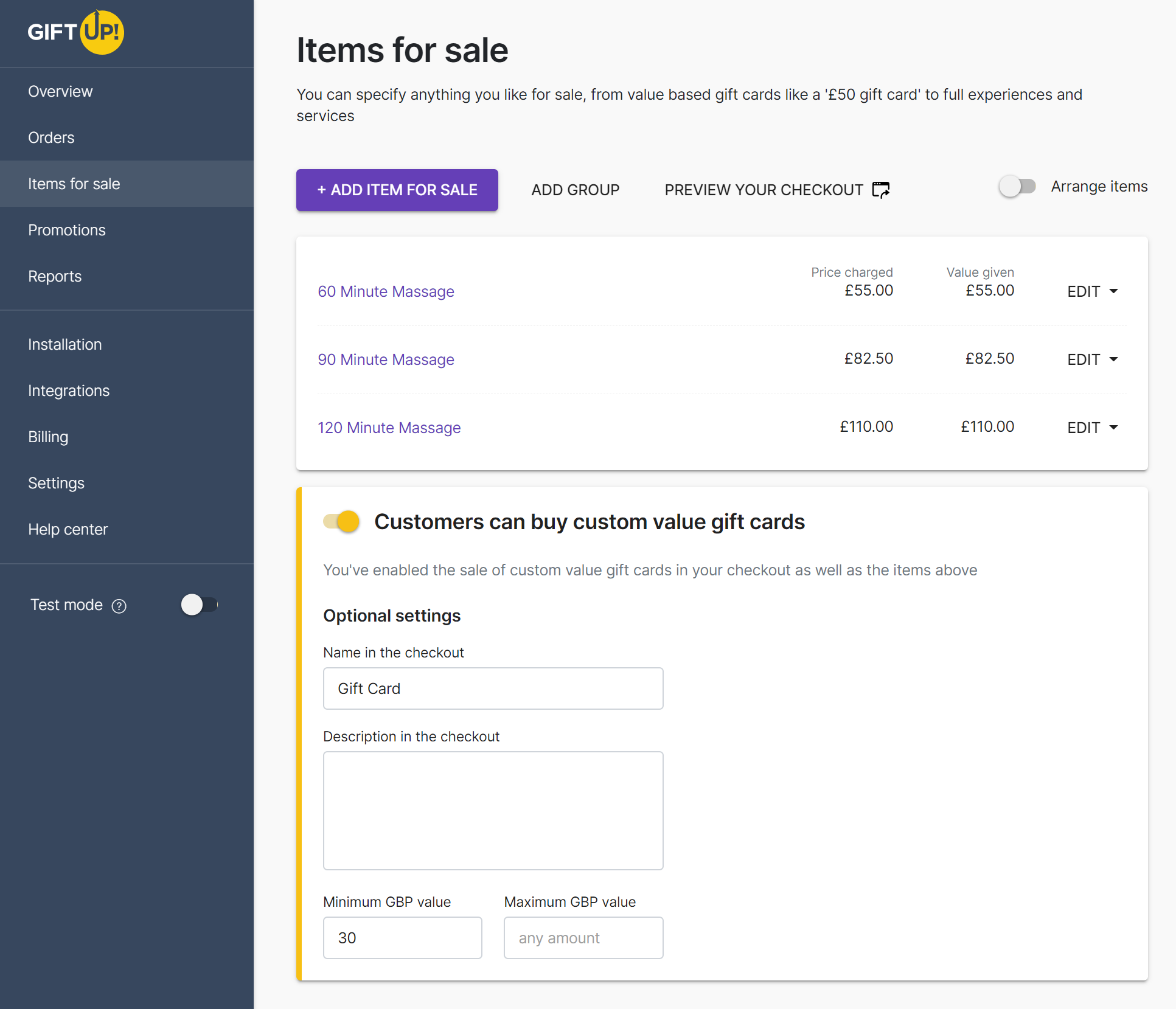Turn off custom value gift cards toggle
Viewport: 1176px width, 1009px height.
pos(341,521)
